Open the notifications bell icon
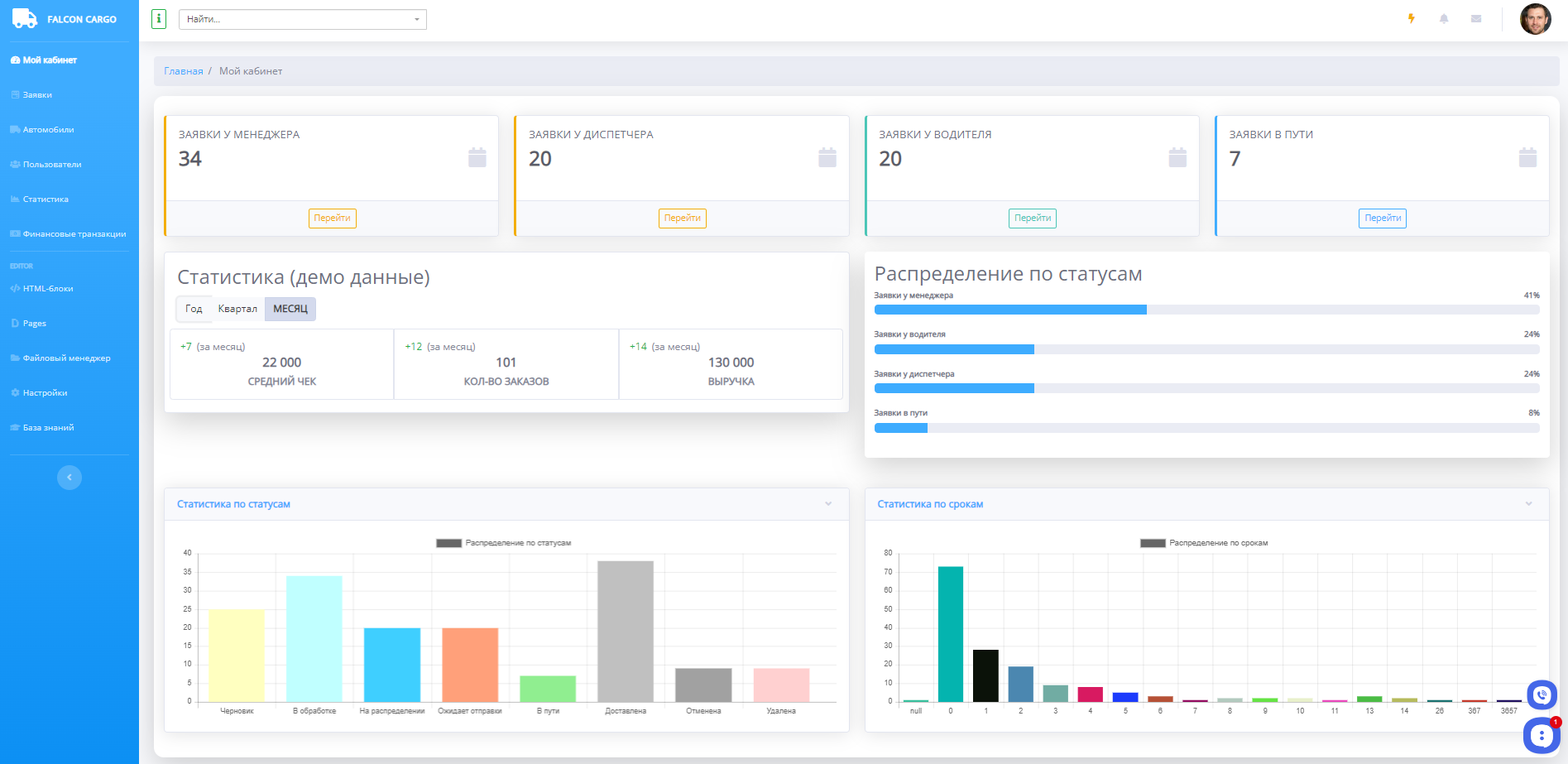 click(x=1444, y=19)
